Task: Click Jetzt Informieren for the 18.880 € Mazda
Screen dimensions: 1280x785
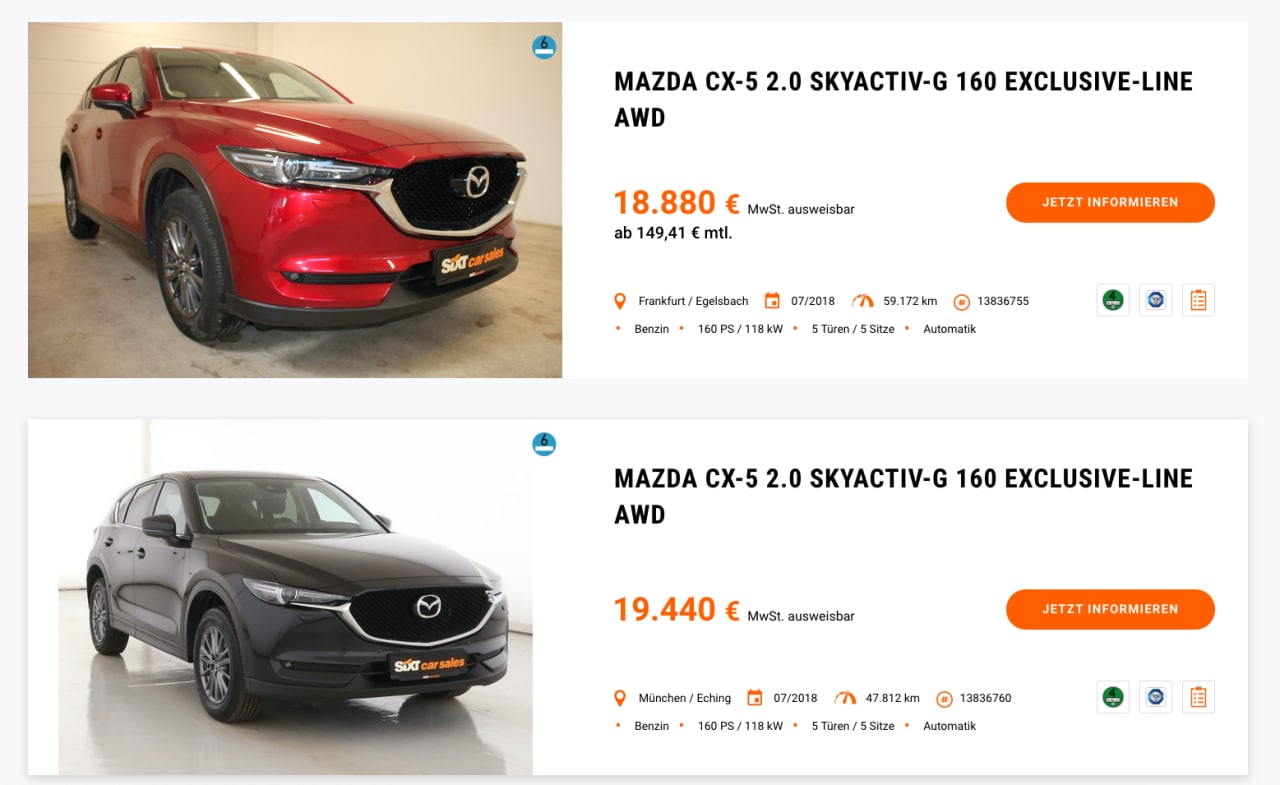Action: point(1110,202)
